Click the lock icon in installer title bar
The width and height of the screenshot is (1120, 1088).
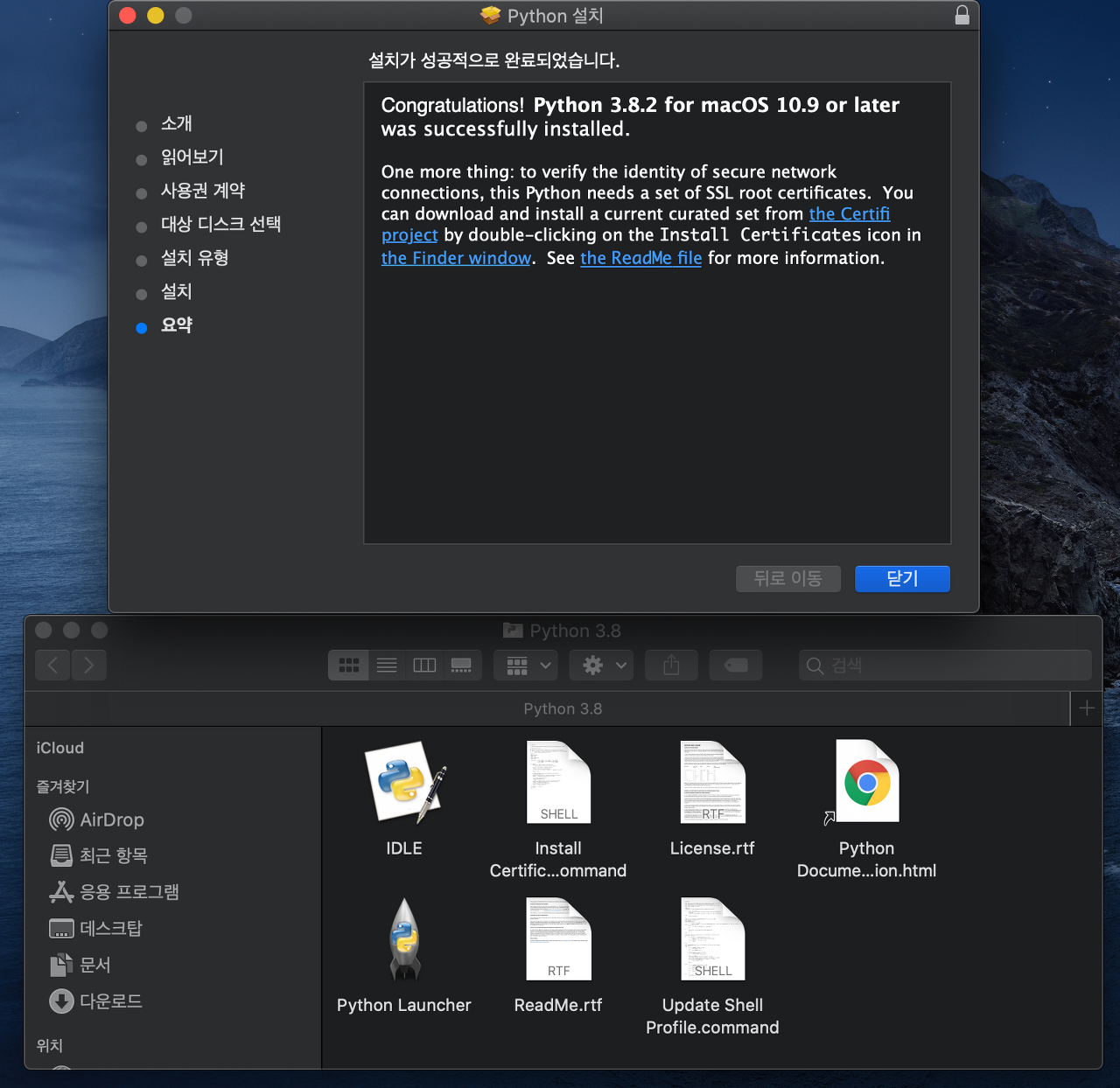coord(962,15)
